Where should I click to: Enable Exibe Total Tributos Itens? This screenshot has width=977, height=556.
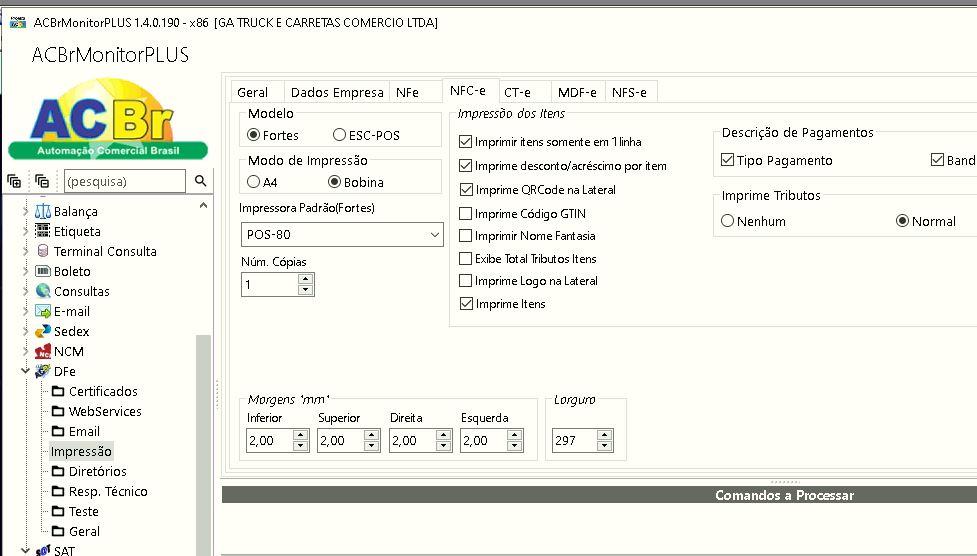coord(465,258)
